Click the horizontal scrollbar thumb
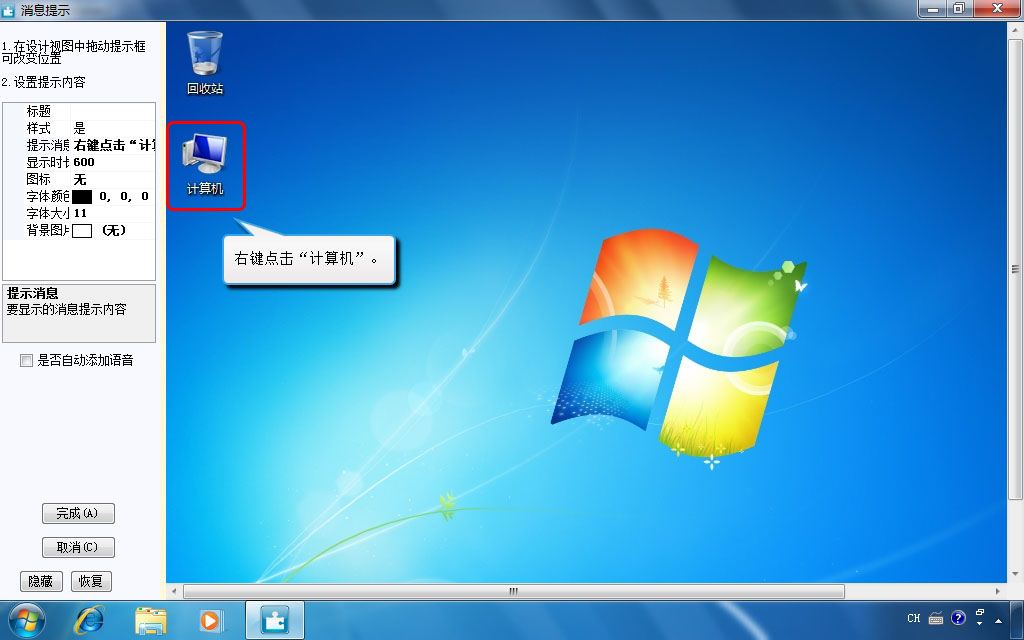This screenshot has width=1024, height=640. coord(513,592)
